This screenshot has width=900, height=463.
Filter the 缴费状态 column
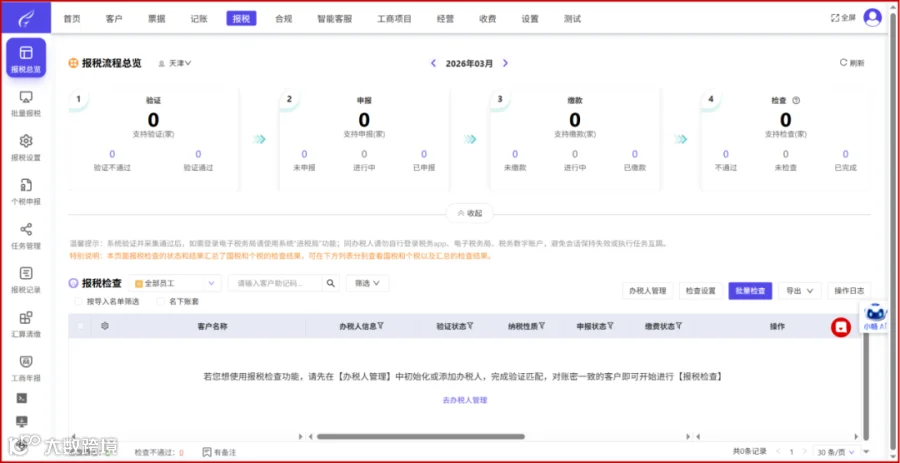678,326
